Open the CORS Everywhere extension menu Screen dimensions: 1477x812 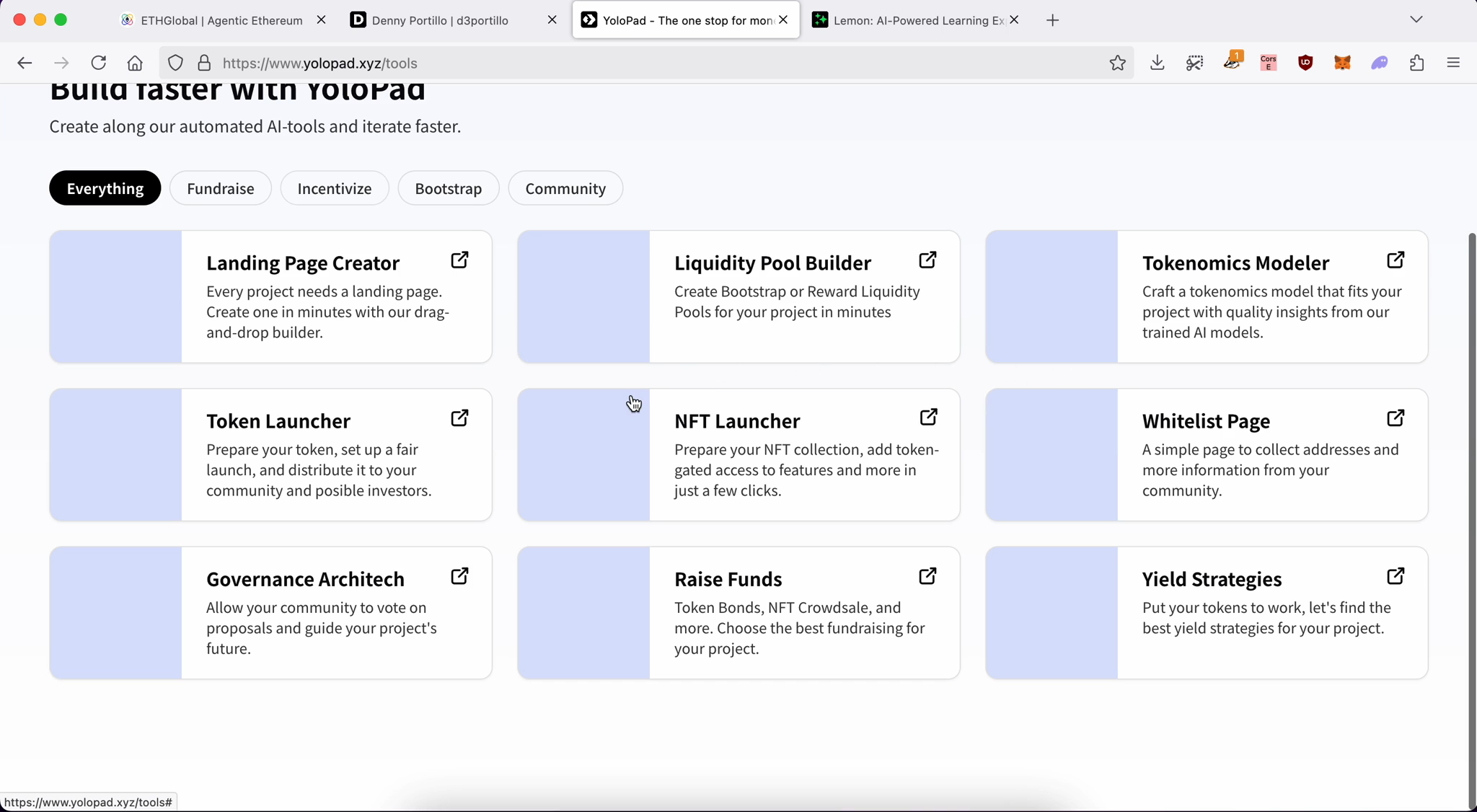coord(1269,63)
